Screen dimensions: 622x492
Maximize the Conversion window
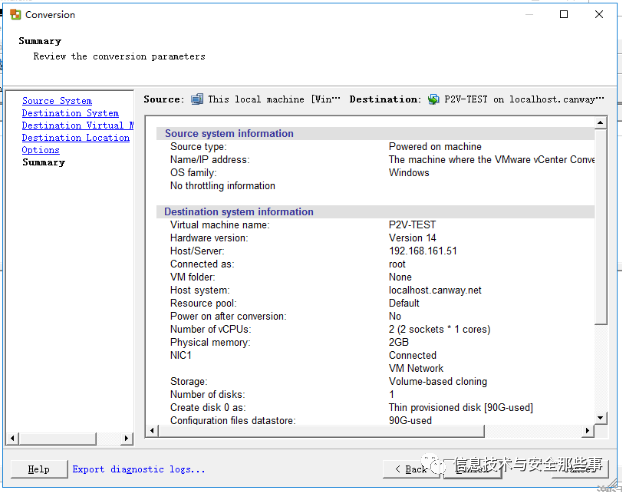[x=564, y=14]
